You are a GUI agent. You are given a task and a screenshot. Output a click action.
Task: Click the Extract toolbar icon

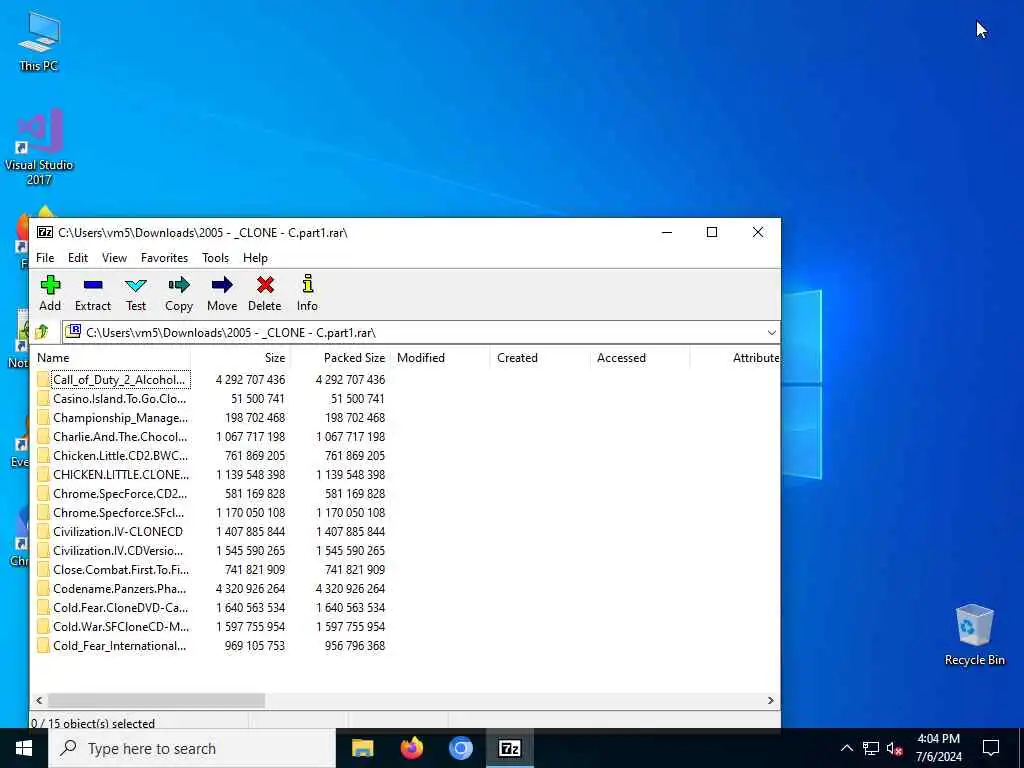pos(93,293)
